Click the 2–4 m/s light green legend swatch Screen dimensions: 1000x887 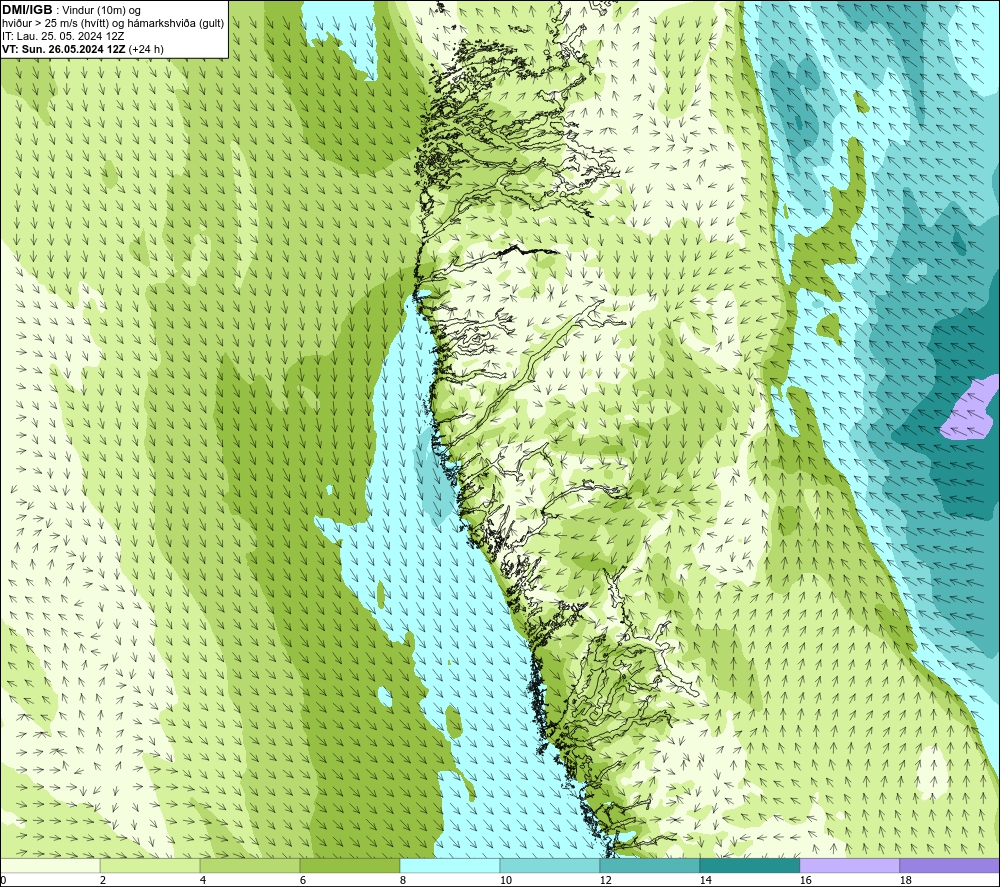click(150, 865)
